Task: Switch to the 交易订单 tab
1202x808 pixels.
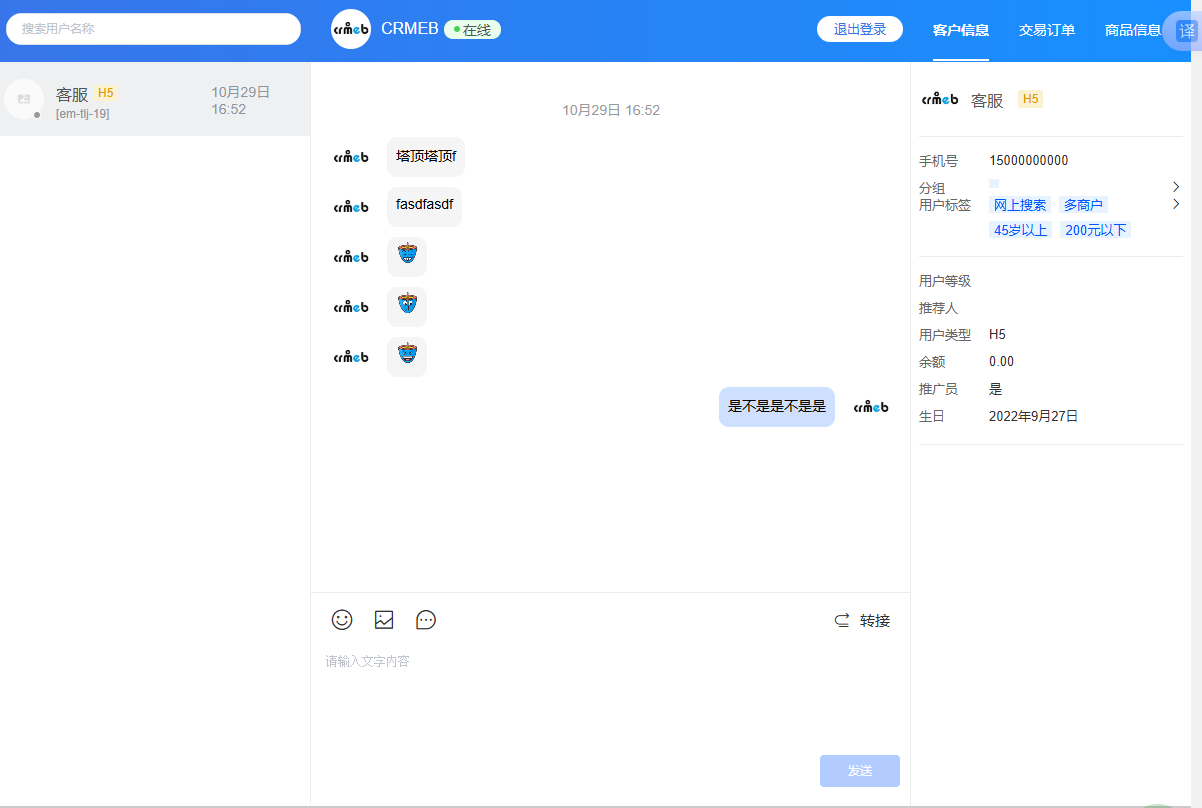Action: [x=1046, y=31]
